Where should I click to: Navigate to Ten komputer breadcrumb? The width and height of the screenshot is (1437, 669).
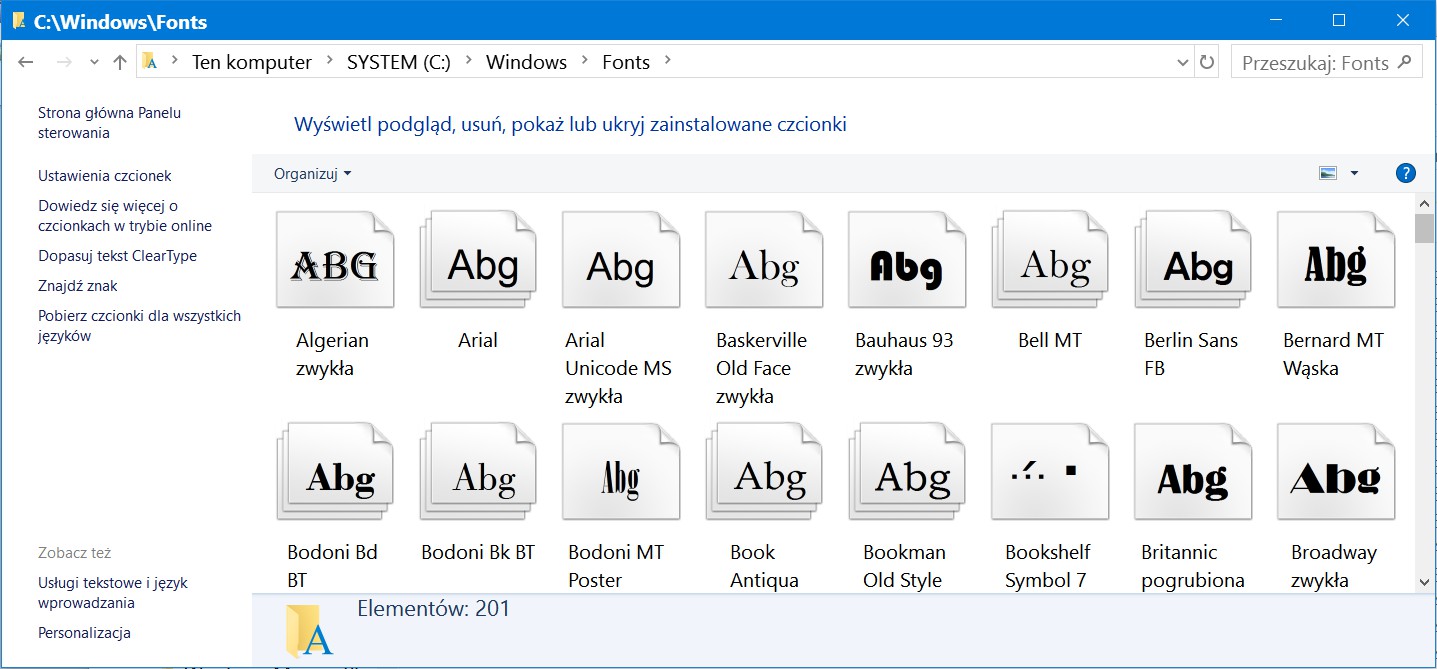[x=252, y=62]
